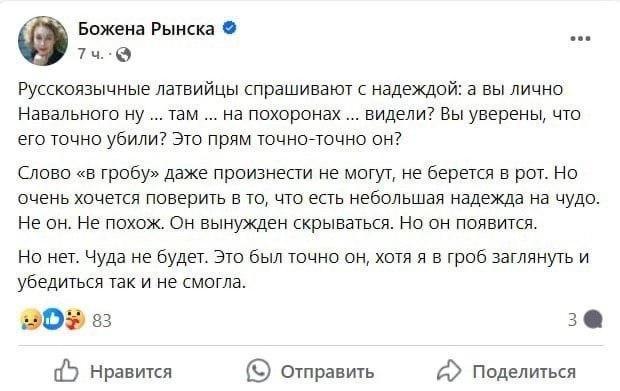This screenshot has width=620, height=391.
Task: Open the three-dot post options menu
Action: pyautogui.click(x=580, y=39)
